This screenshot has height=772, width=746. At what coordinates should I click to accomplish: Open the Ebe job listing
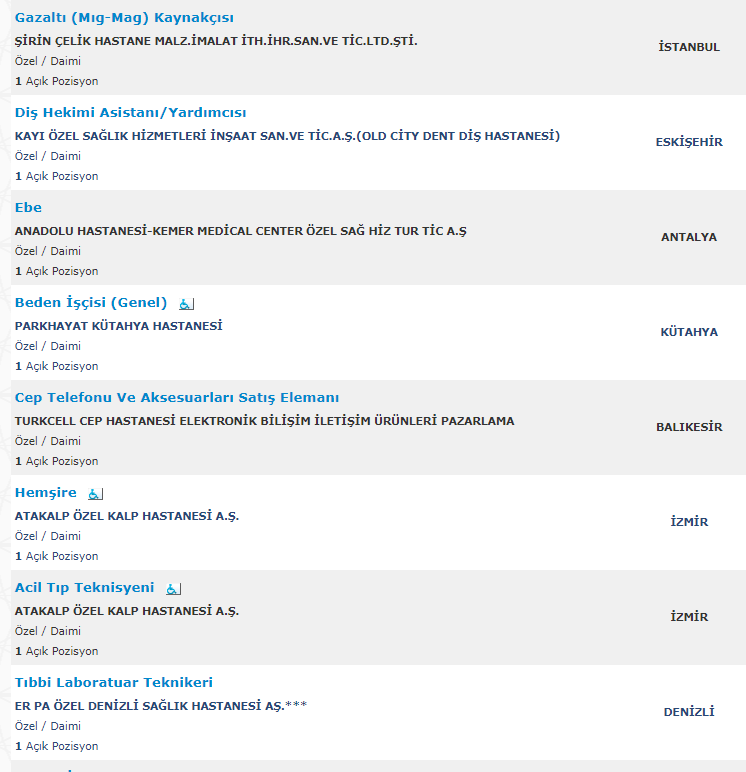pos(28,208)
